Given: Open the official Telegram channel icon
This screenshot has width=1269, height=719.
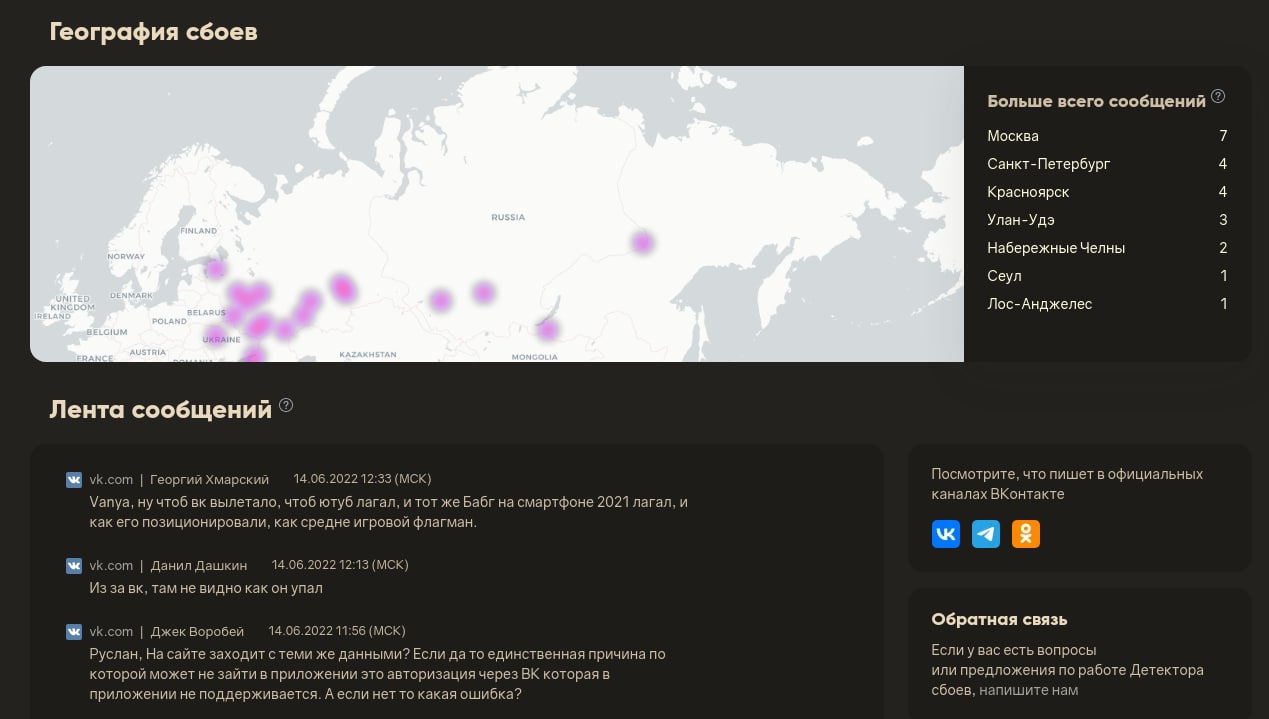Looking at the screenshot, I should coord(986,534).
